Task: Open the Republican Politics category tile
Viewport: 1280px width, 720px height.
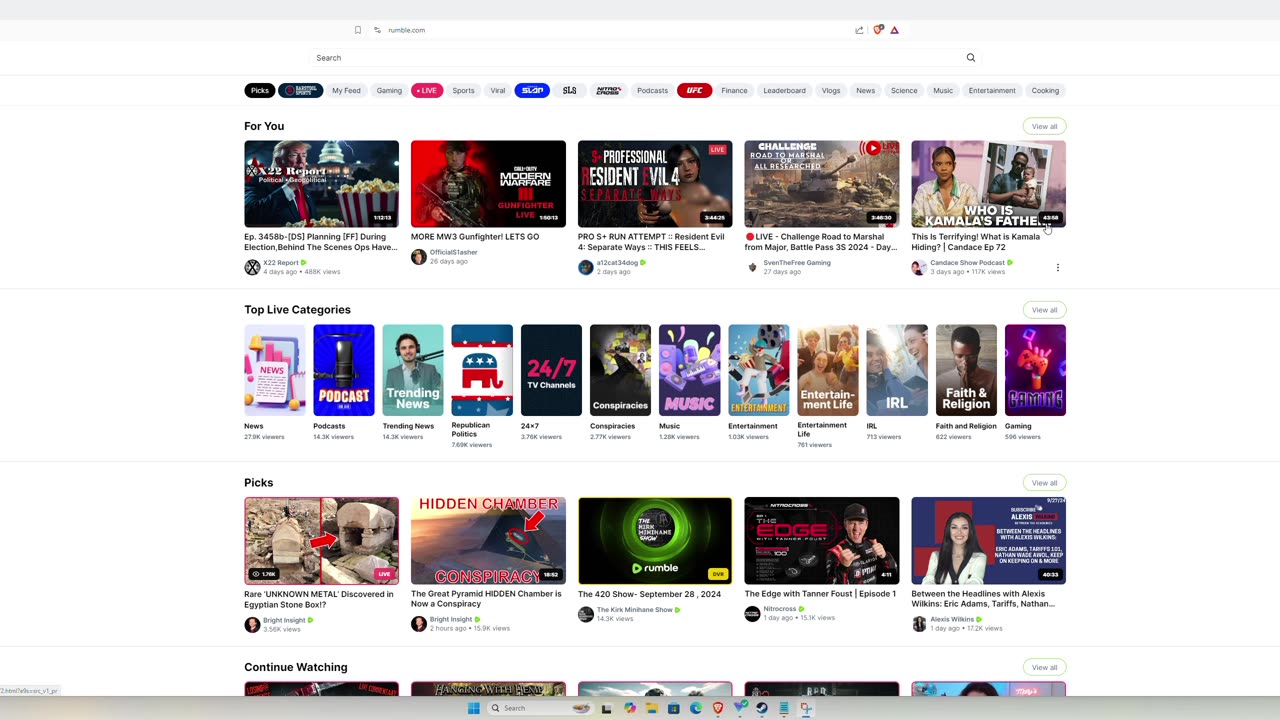Action: [x=482, y=370]
